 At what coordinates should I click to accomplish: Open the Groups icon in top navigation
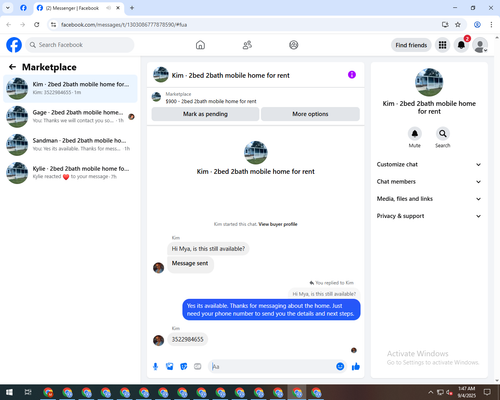pyautogui.click(x=294, y=45)
